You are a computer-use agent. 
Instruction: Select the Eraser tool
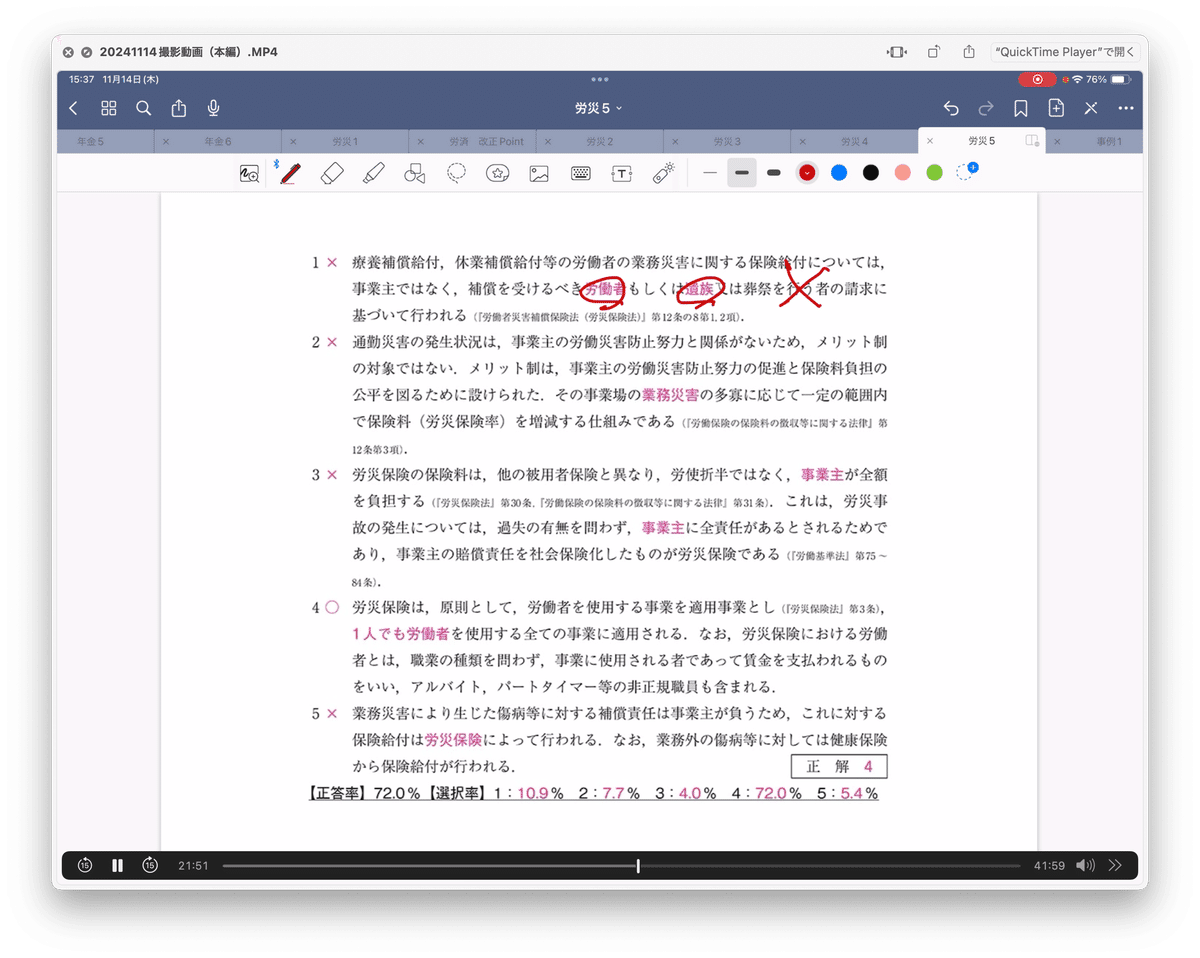pyautogui.click(x=332, y=173)
